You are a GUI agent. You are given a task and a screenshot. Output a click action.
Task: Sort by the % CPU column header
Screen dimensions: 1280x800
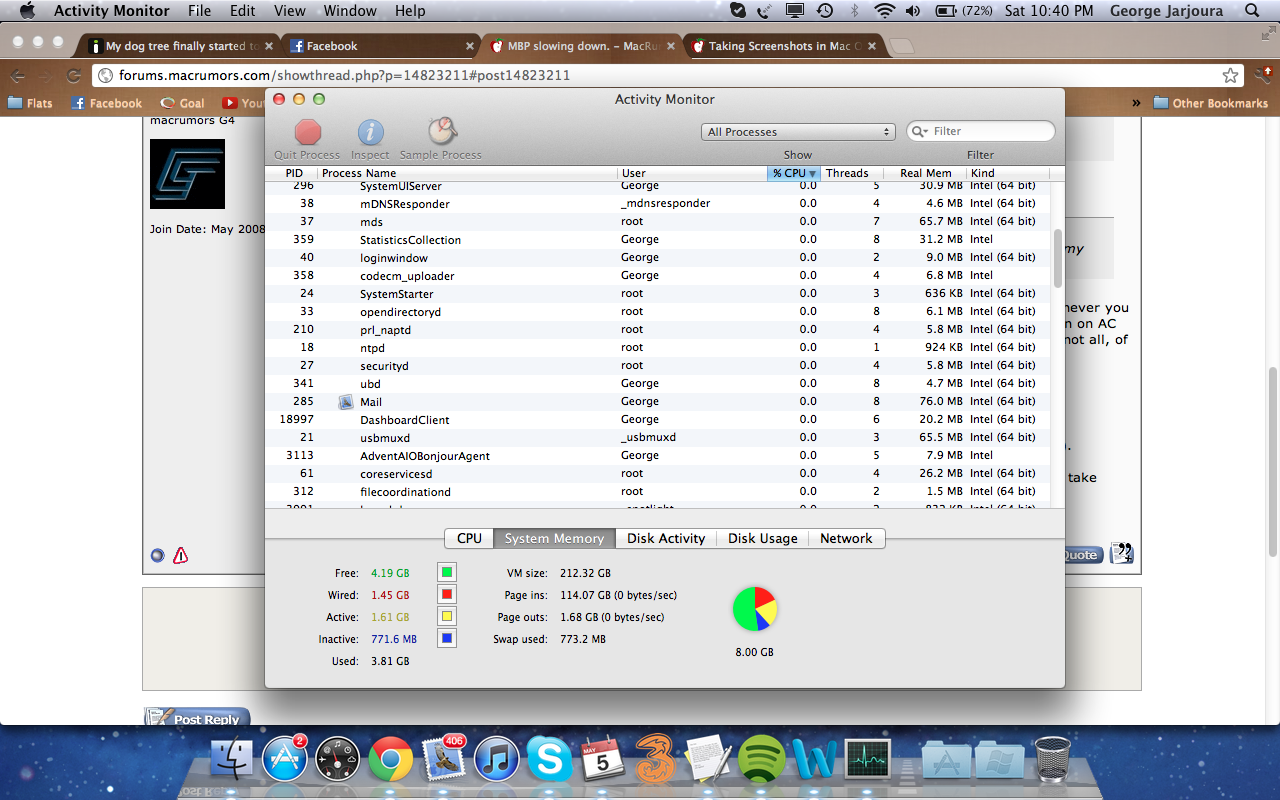pos(794,173)
